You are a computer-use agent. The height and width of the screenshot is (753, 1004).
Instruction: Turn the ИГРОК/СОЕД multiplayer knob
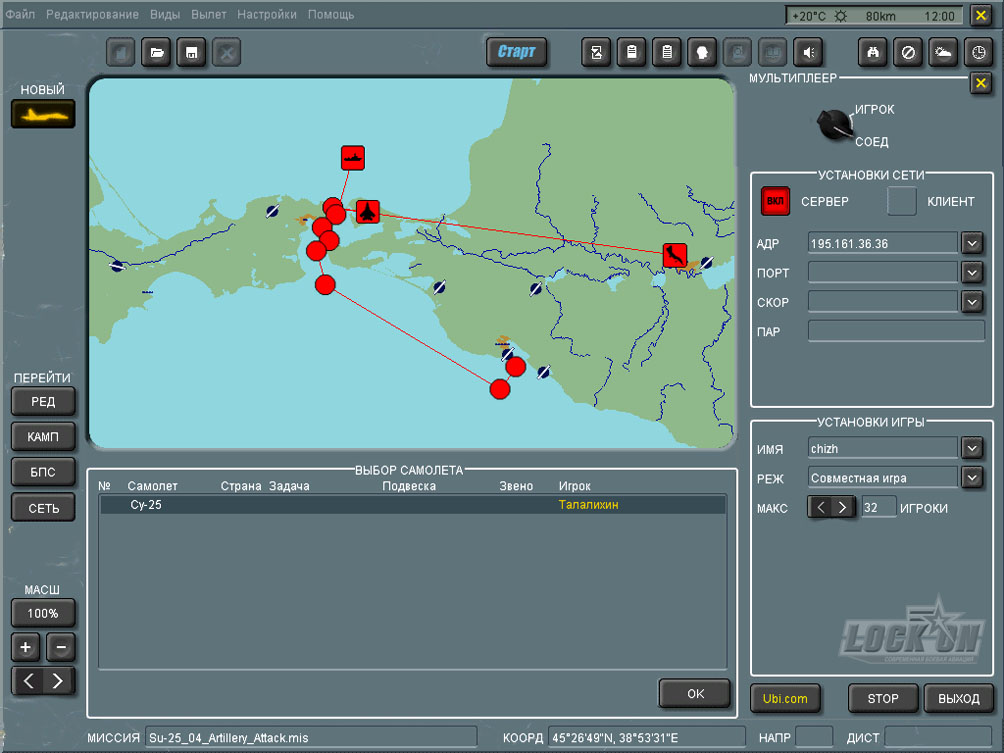(833, 126)
